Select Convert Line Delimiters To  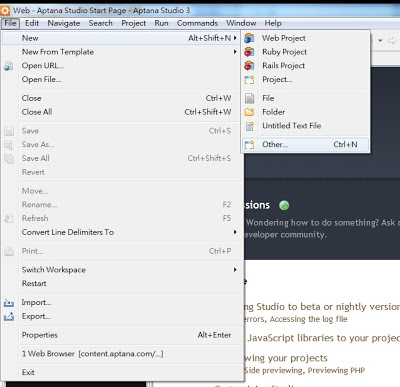121,232
